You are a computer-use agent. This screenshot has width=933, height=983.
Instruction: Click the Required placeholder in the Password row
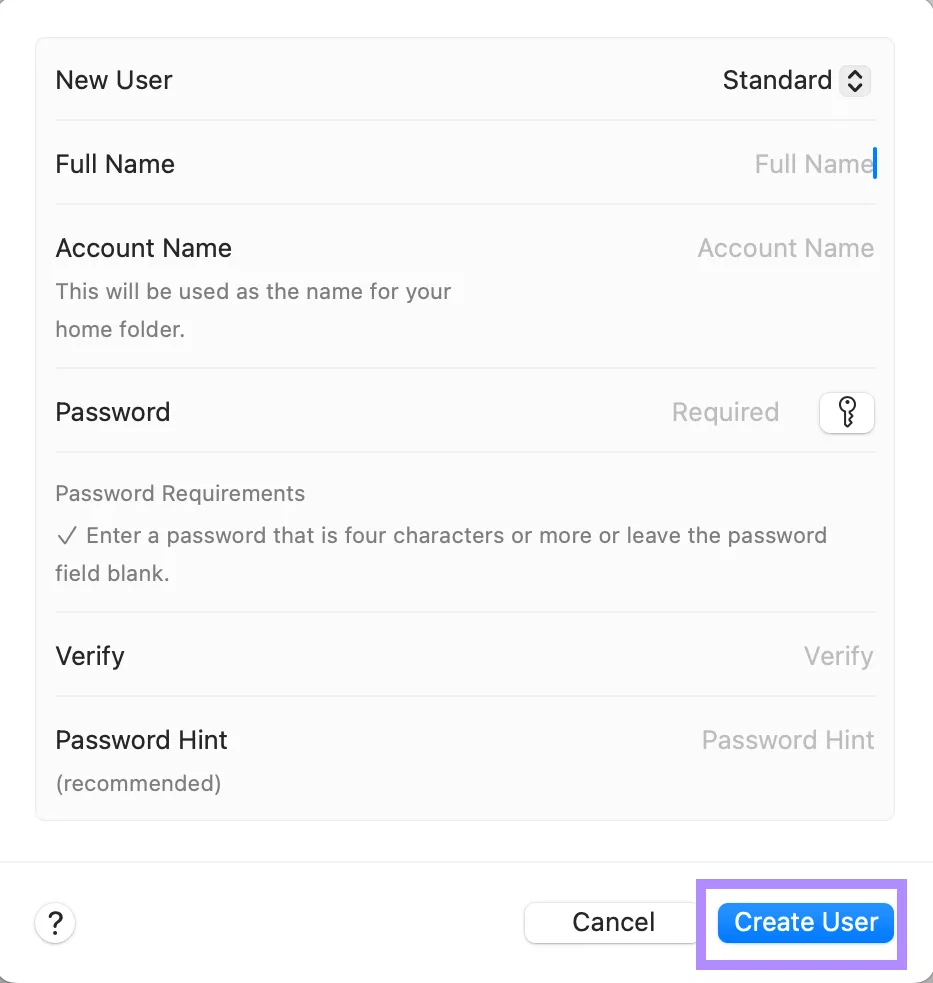coord(726,412)
